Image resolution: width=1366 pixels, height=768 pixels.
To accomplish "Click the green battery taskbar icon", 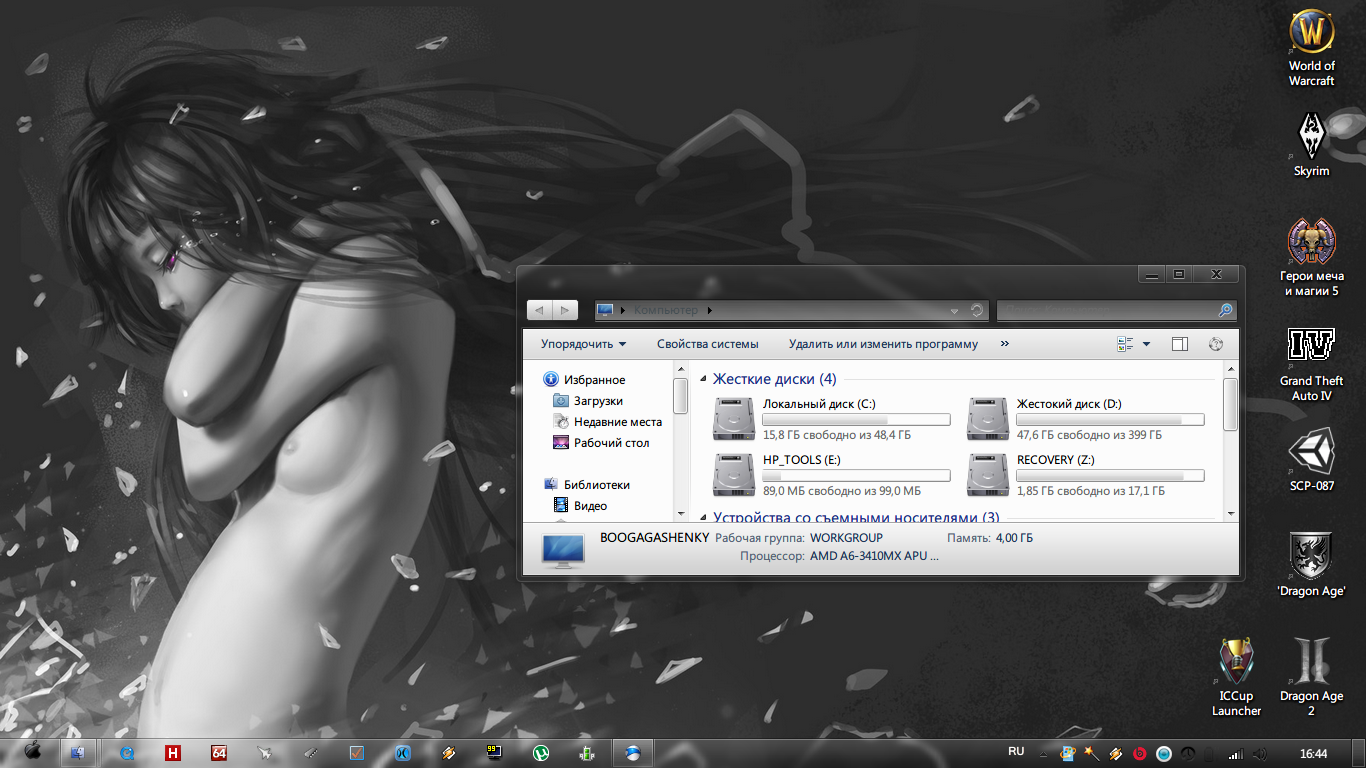I will pyautogui.click(x=587, y=753).
